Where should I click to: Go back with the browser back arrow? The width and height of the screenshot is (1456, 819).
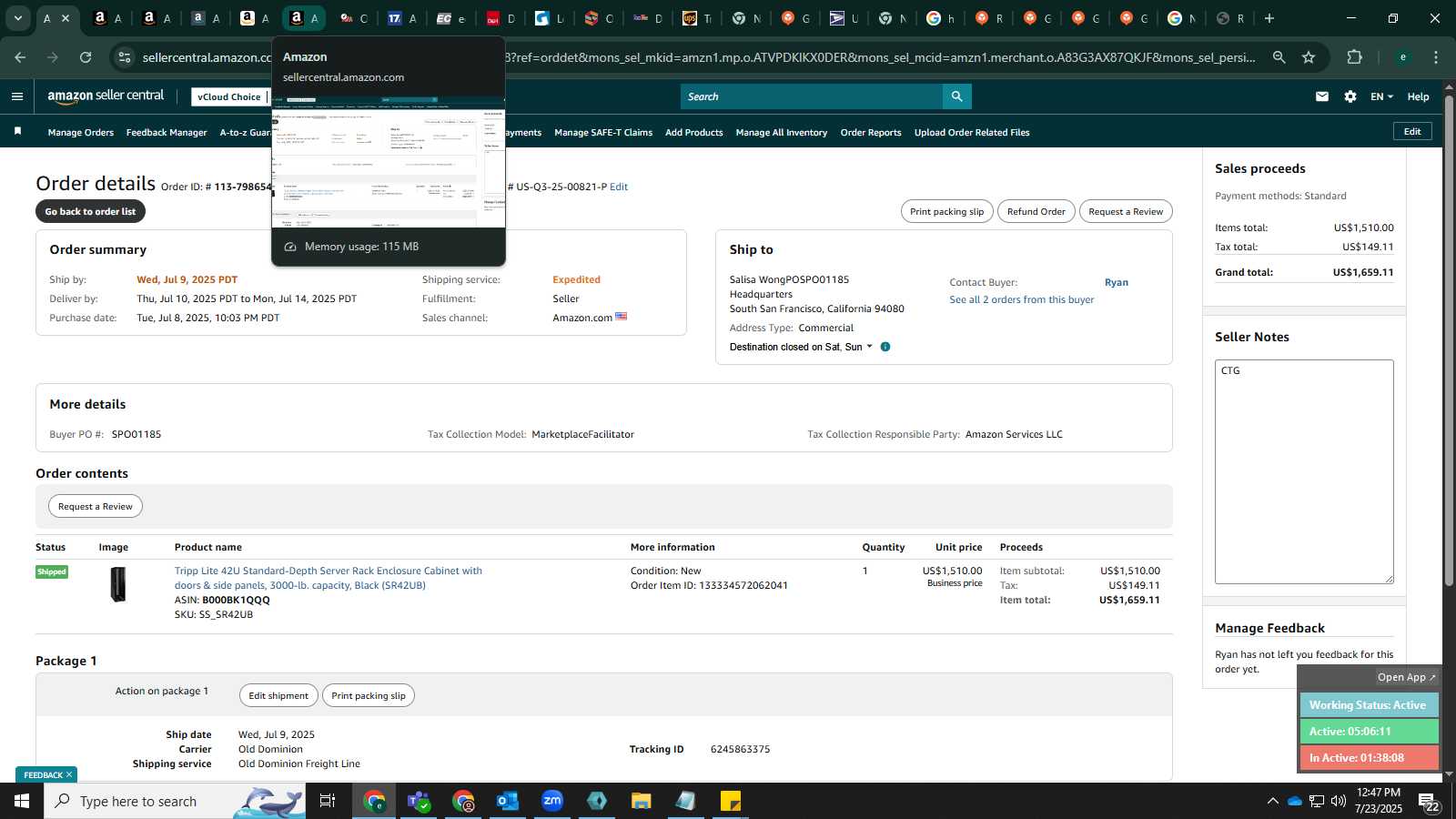click(20, 57)
